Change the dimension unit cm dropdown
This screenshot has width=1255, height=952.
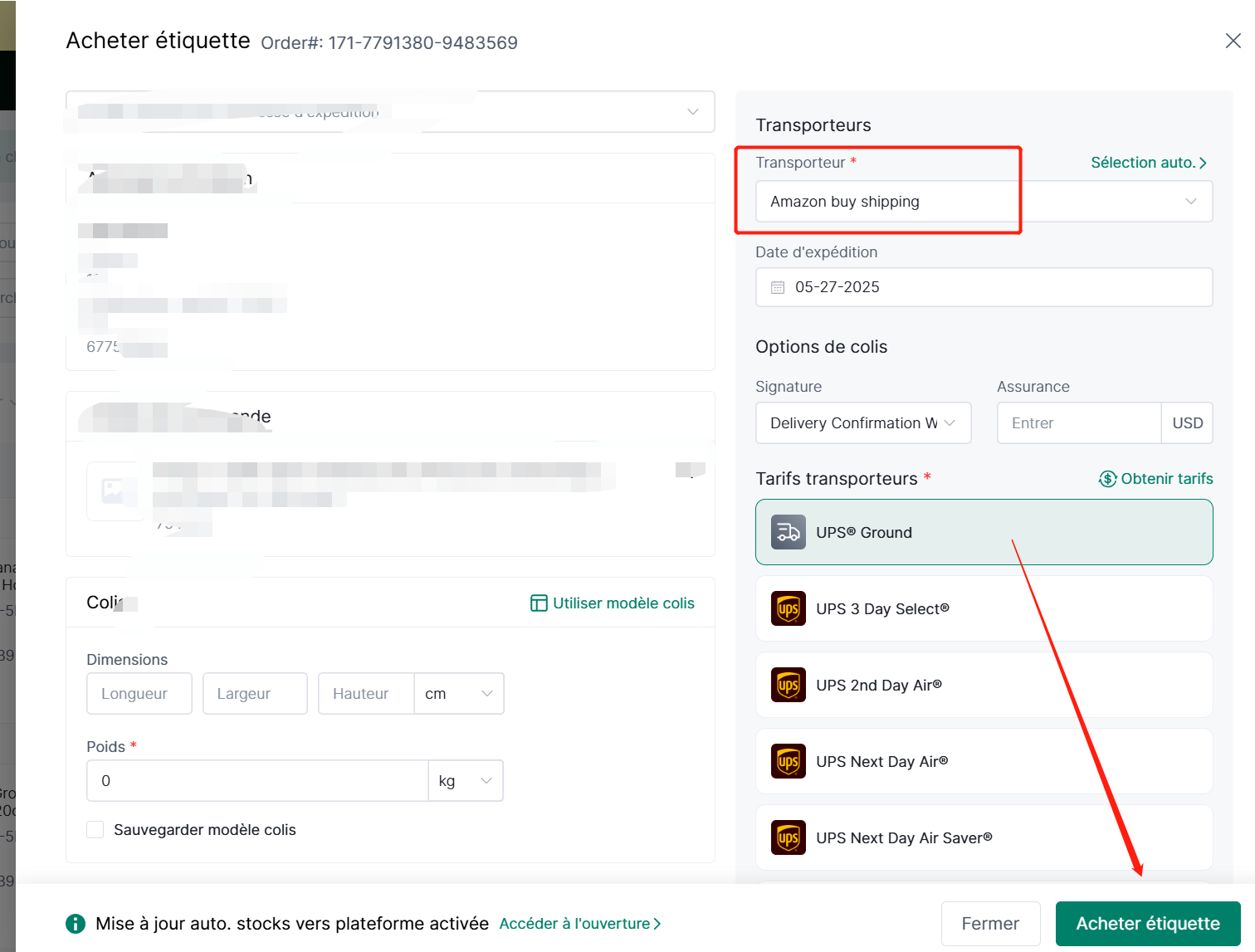pos(459,694)
